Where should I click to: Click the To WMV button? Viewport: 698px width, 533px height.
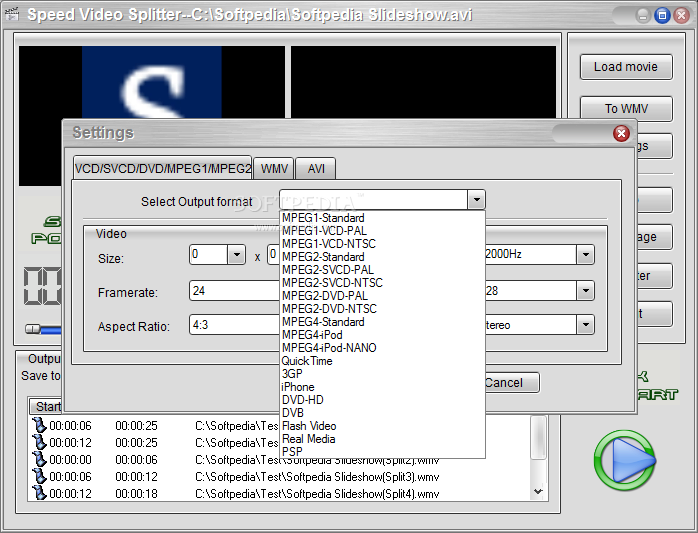click(626, 109)
